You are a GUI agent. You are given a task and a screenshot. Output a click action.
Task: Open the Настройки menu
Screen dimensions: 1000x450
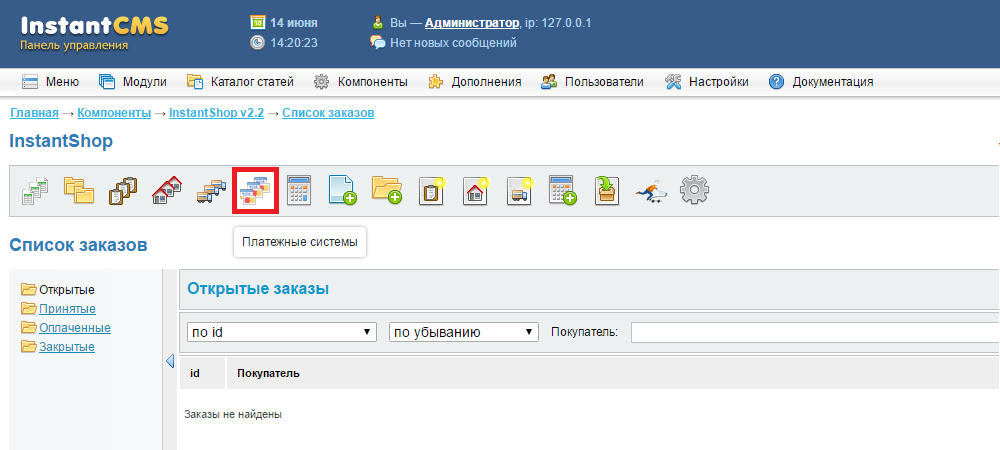click(x=706, y=82)
